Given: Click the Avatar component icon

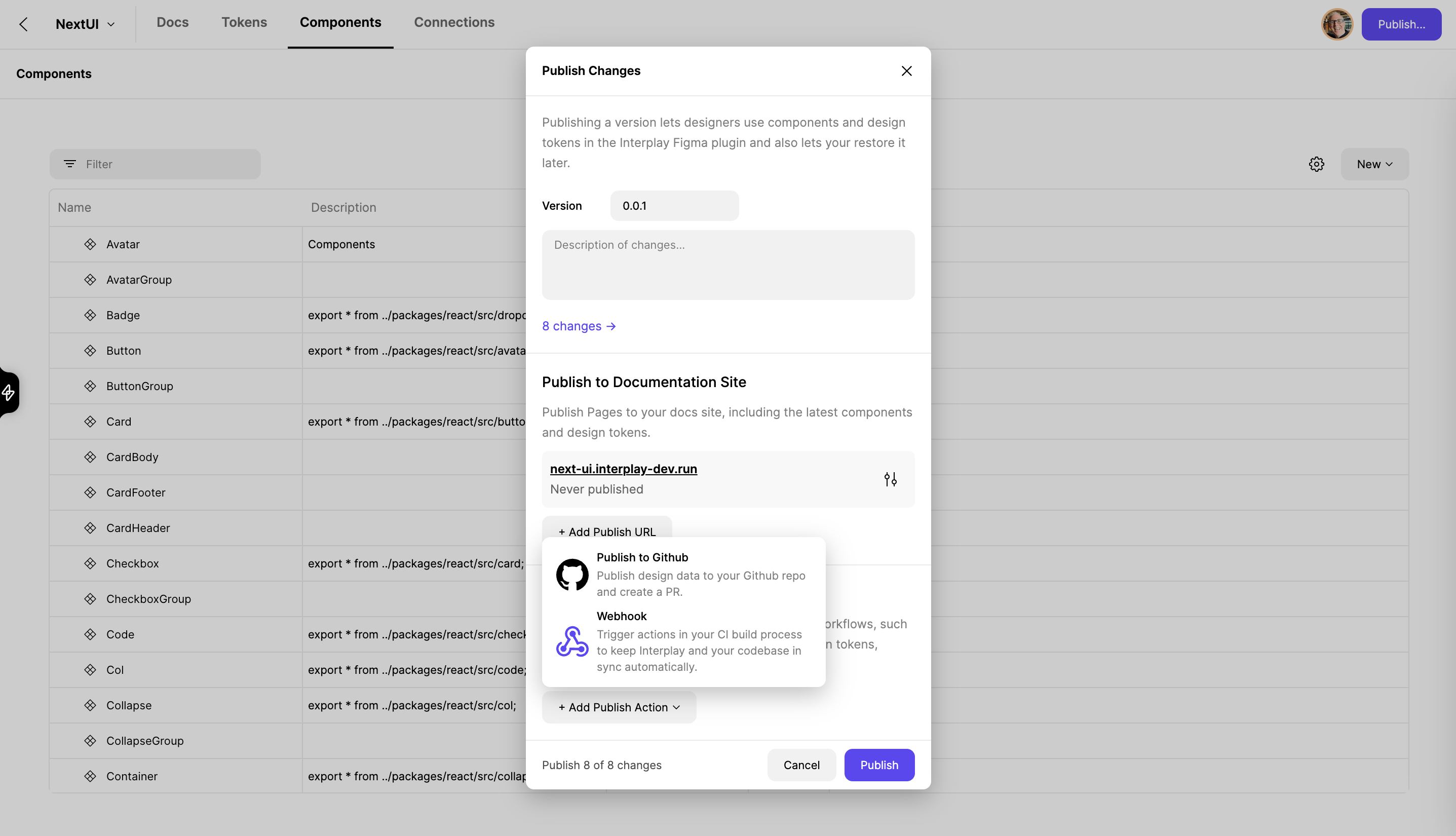Looking at the screenshot, I should click(x=90, y=244).
